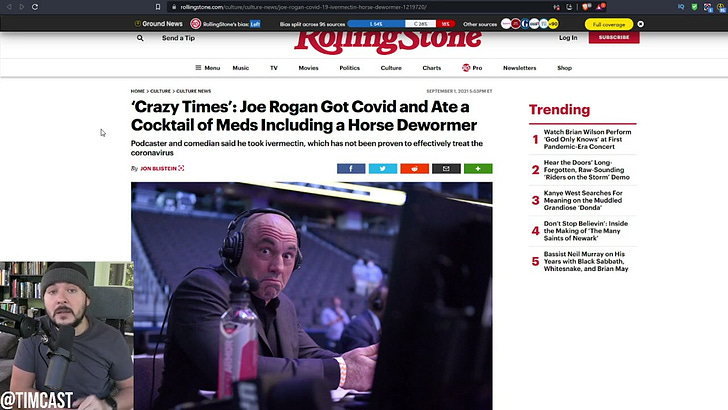This screenshot has width=728, height=410.
Task: Click the Full coverage button
Action: click(609, 24)
